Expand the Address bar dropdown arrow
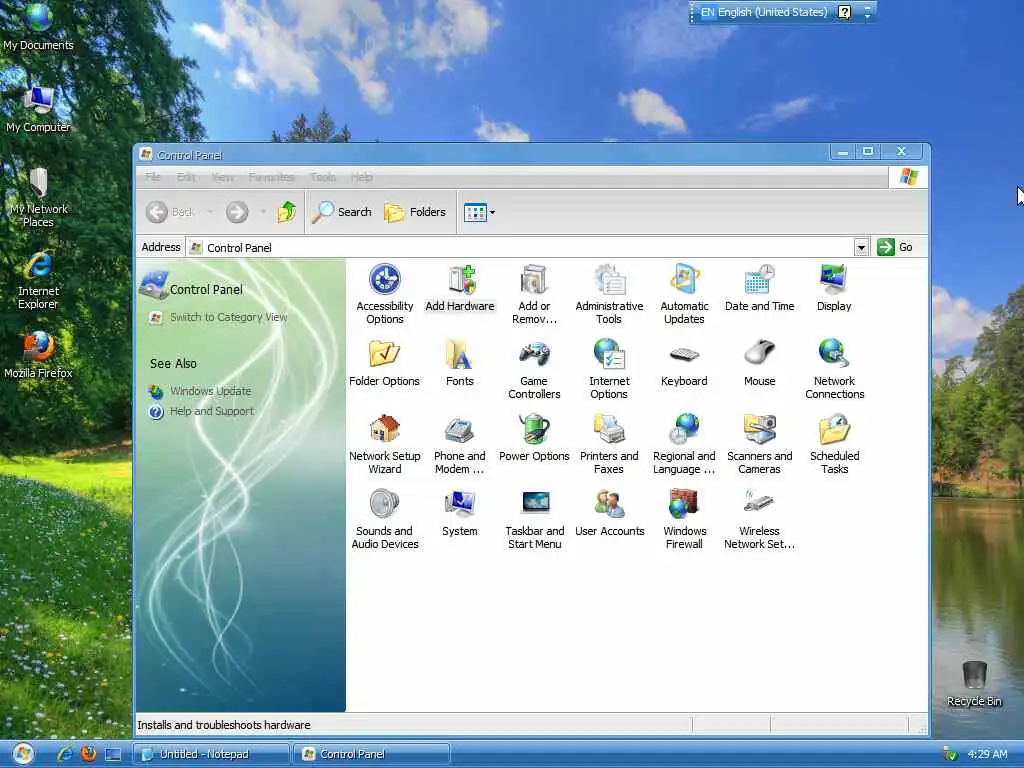The height and width of the screenshot is (768, 1024). 861,248
